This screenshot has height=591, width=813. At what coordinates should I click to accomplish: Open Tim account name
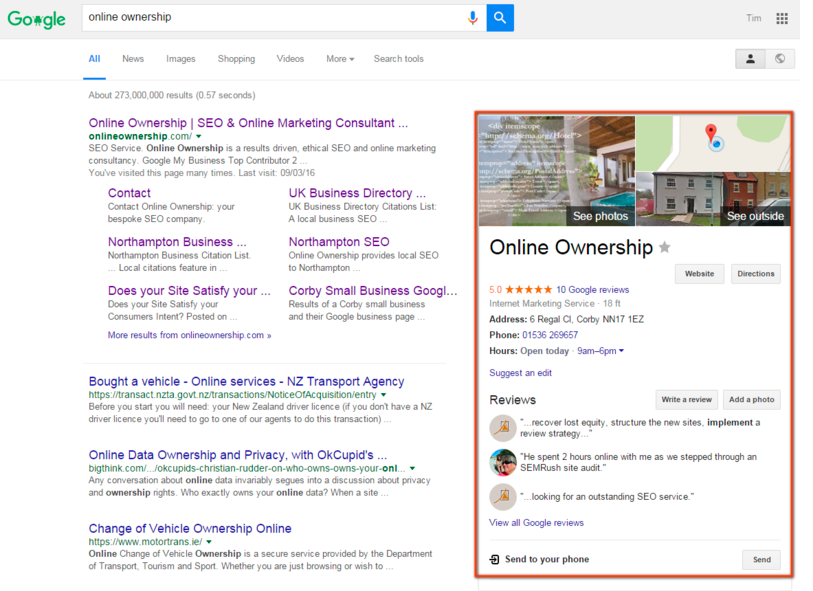[753, 18]
